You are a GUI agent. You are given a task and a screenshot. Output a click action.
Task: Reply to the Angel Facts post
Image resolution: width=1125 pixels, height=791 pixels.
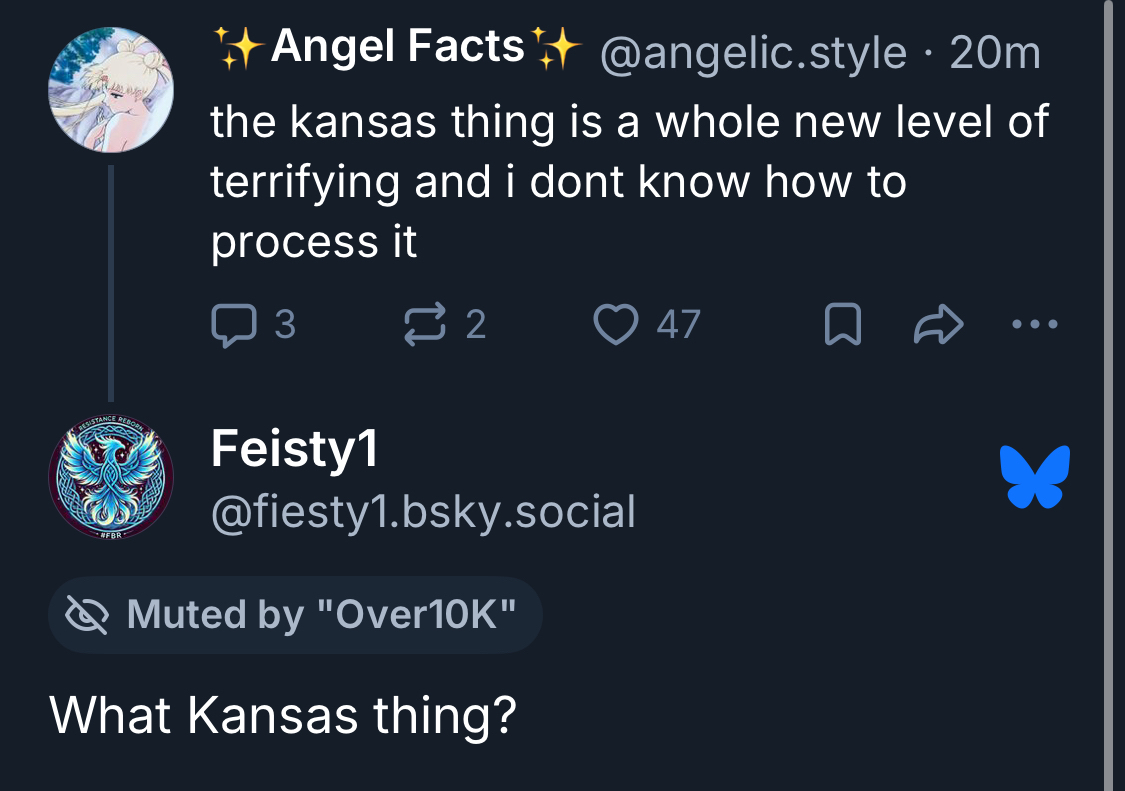point(235,325)
